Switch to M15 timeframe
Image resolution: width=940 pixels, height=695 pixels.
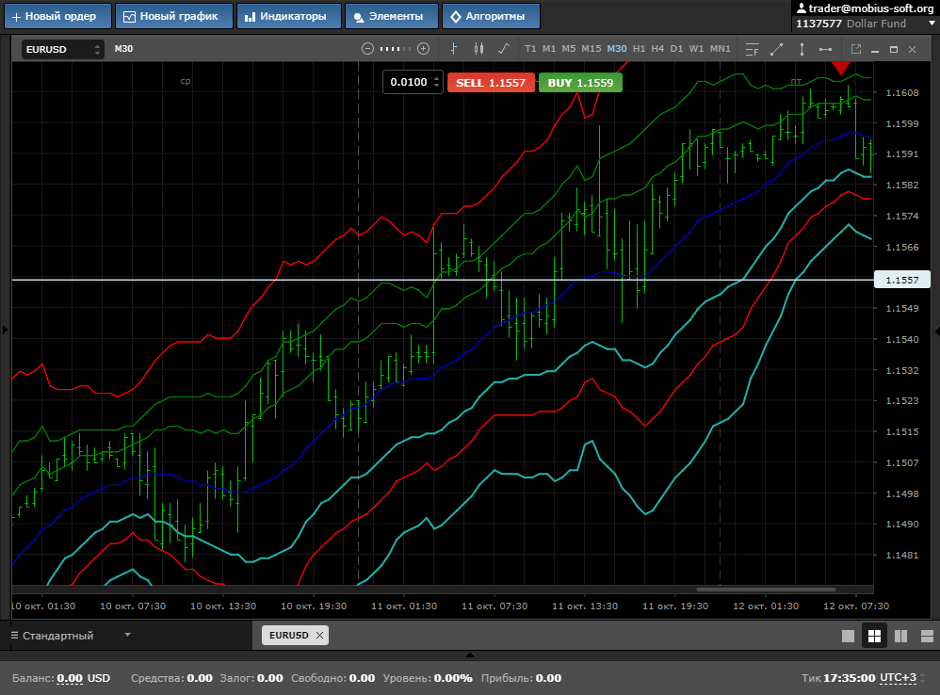pos(591,49)
